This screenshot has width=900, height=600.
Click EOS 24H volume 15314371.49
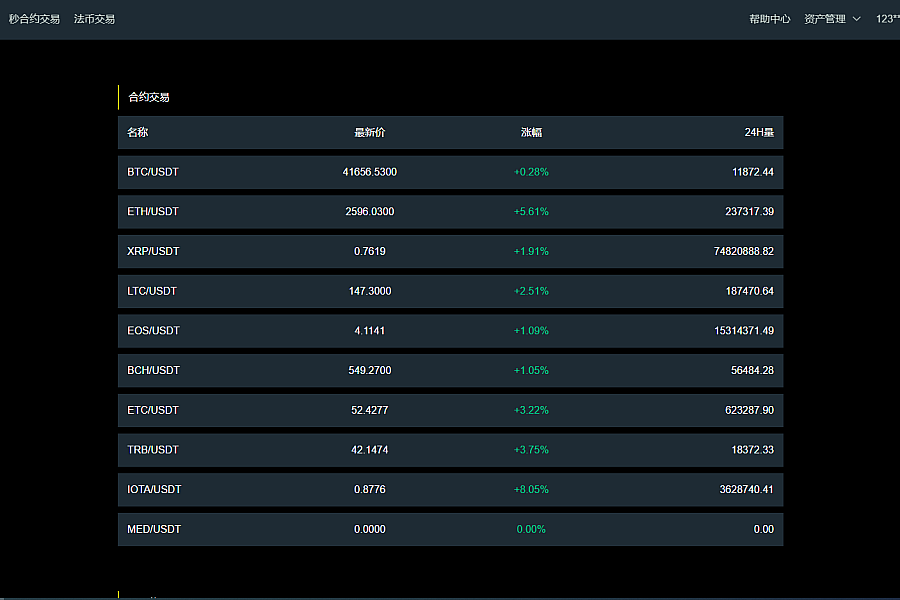click(x=744, y=331)
